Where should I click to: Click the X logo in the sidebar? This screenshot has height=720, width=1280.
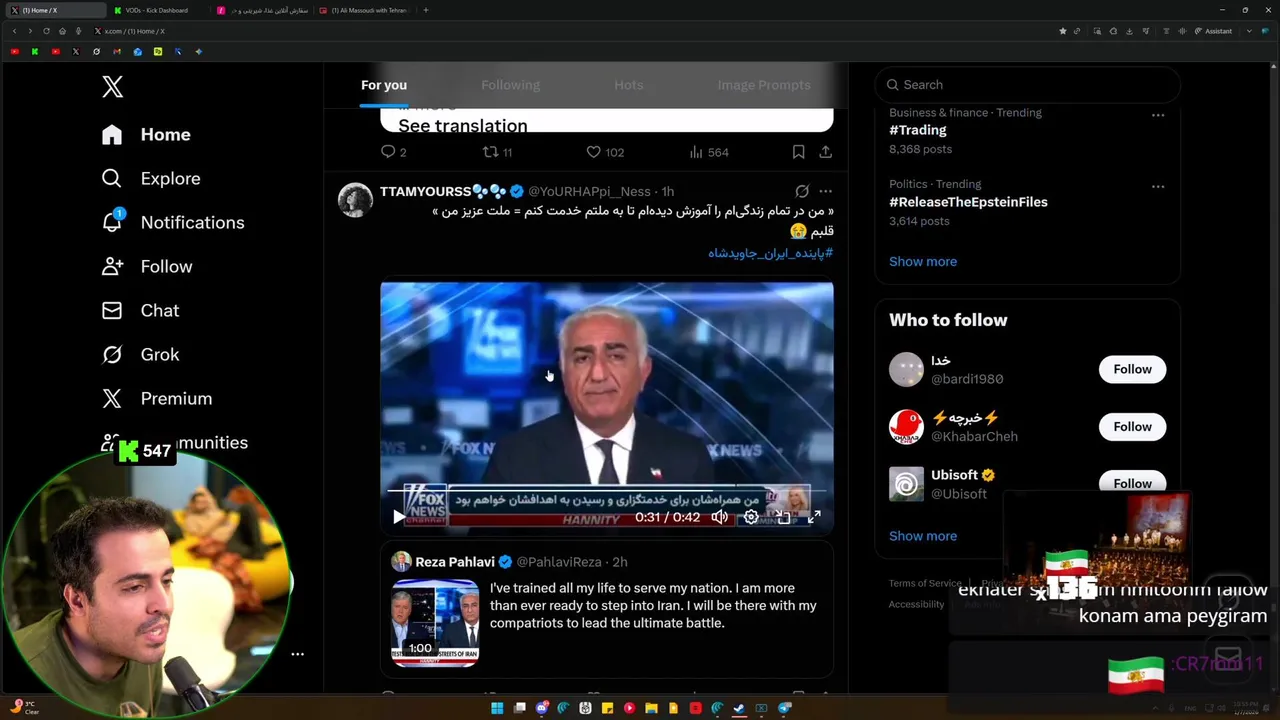click(x=112, y=87)
